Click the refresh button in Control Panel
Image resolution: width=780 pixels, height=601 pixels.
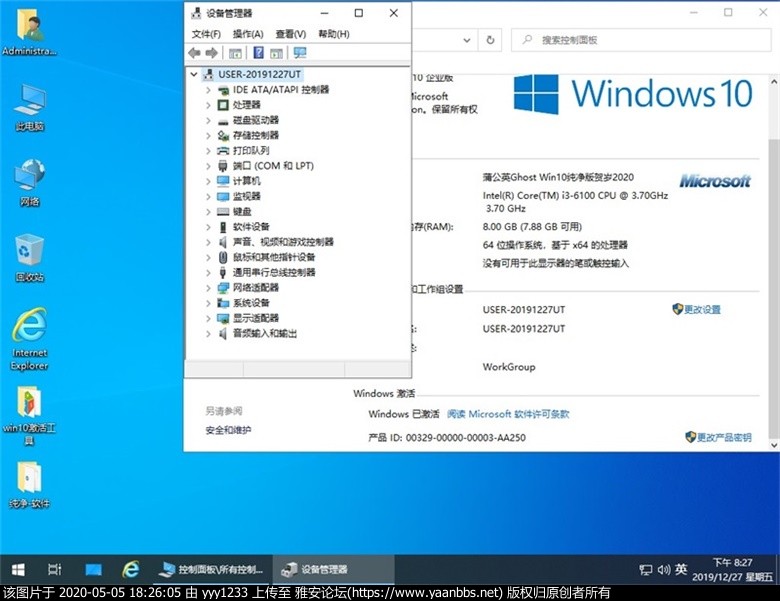[x=490, y=40]
